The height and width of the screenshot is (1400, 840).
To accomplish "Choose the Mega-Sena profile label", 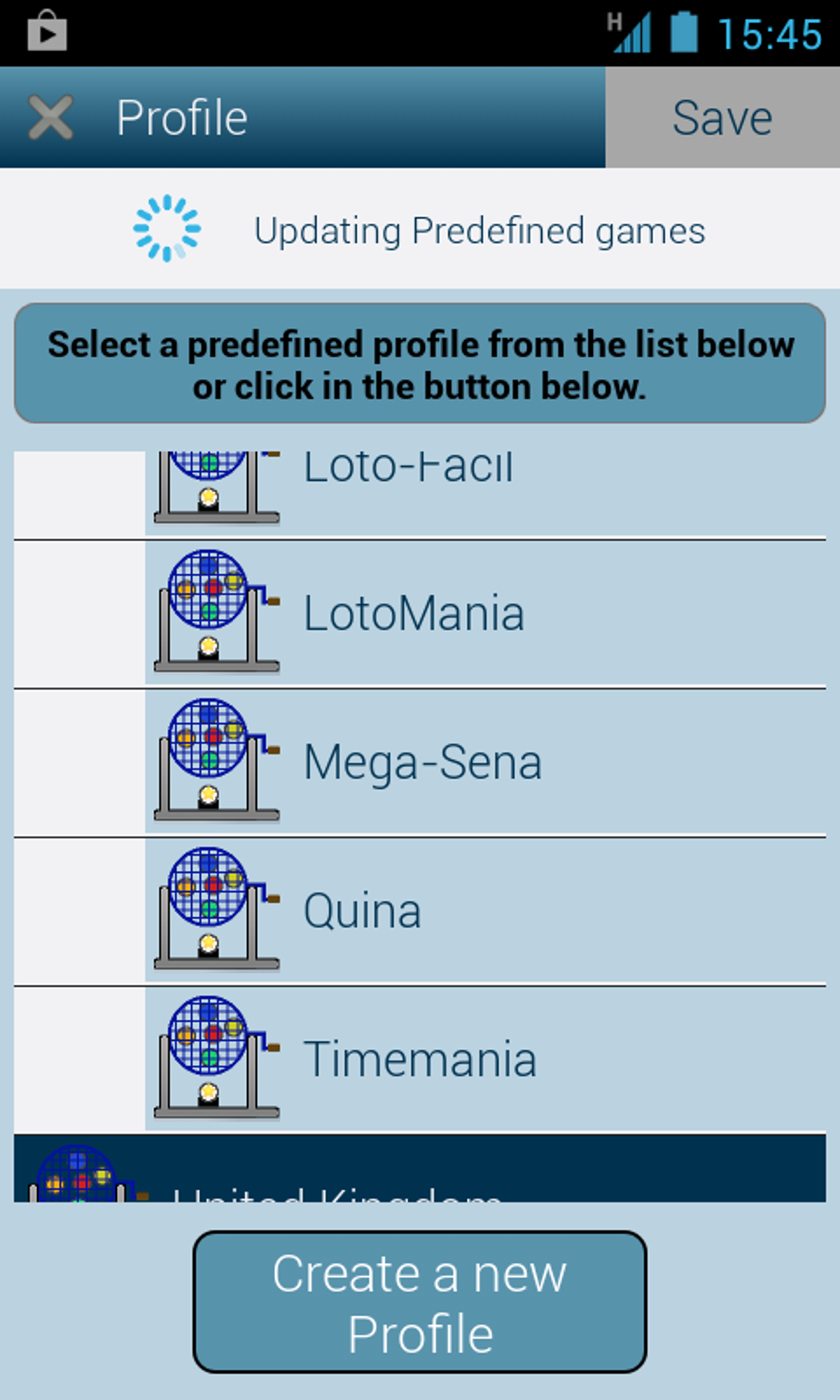I will click(x=422, y=763).
